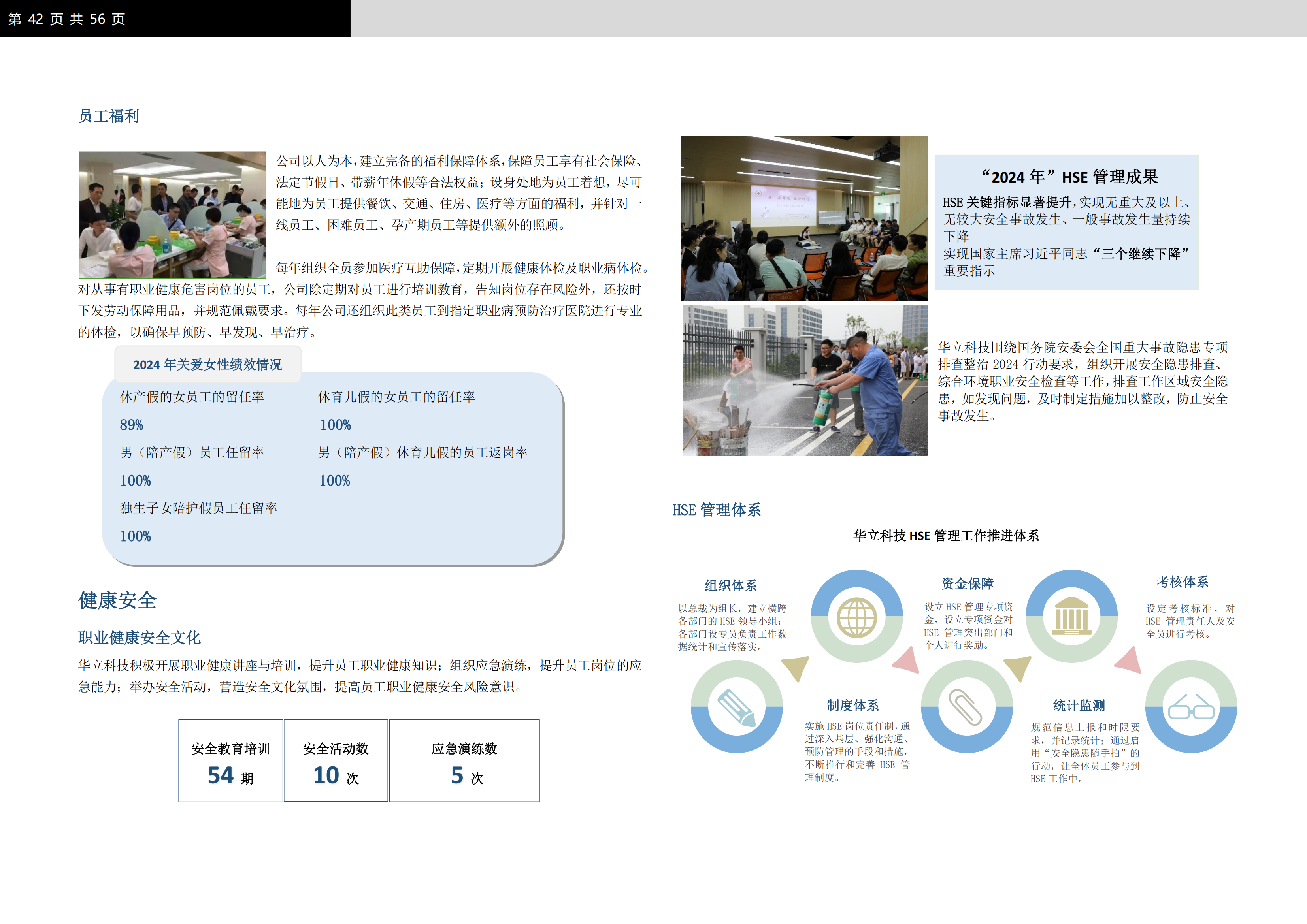
Task: Click the 员工福利 section heading
Action: 109,116
